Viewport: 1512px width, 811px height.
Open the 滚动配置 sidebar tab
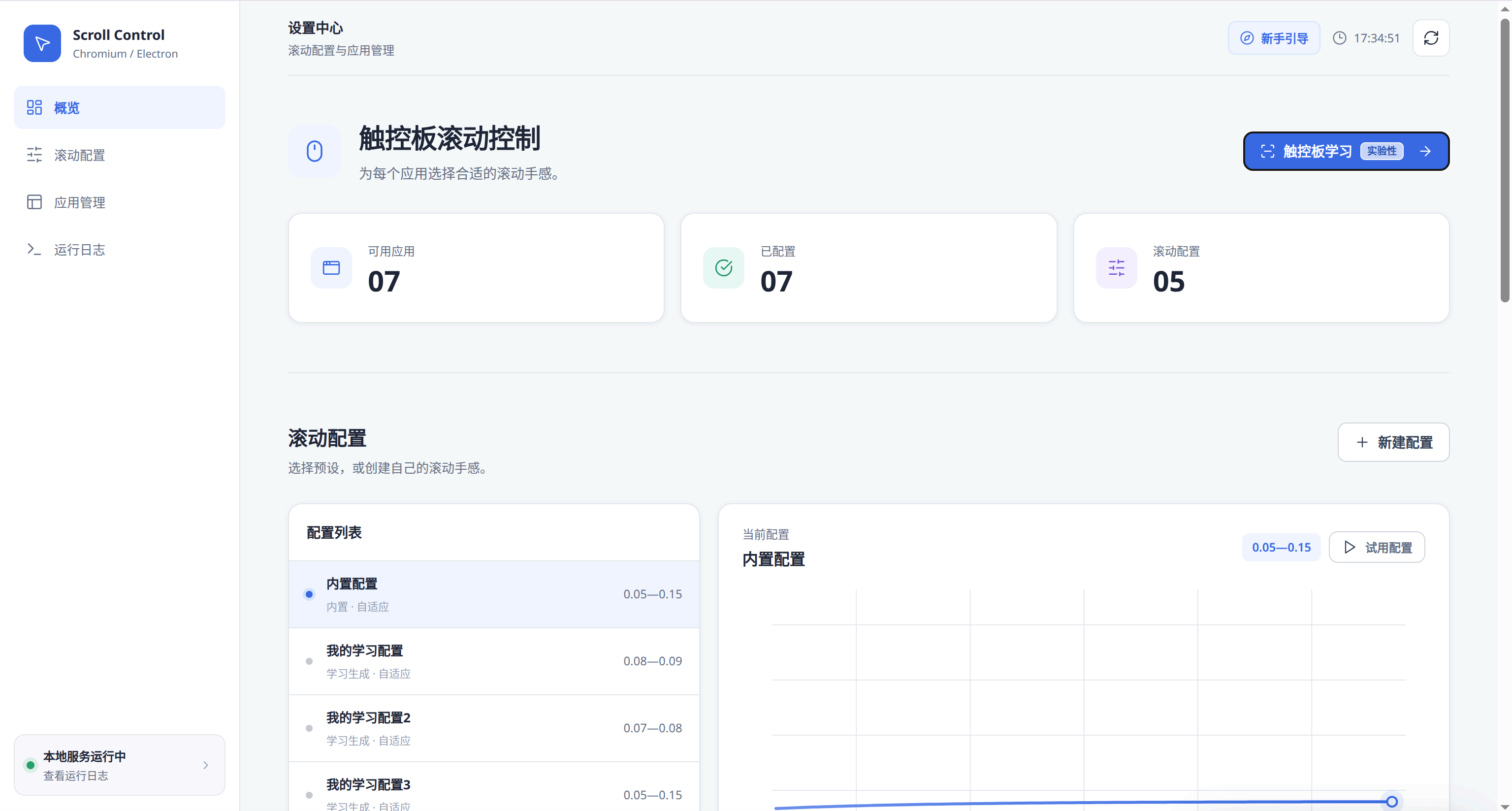pos(120,154)
